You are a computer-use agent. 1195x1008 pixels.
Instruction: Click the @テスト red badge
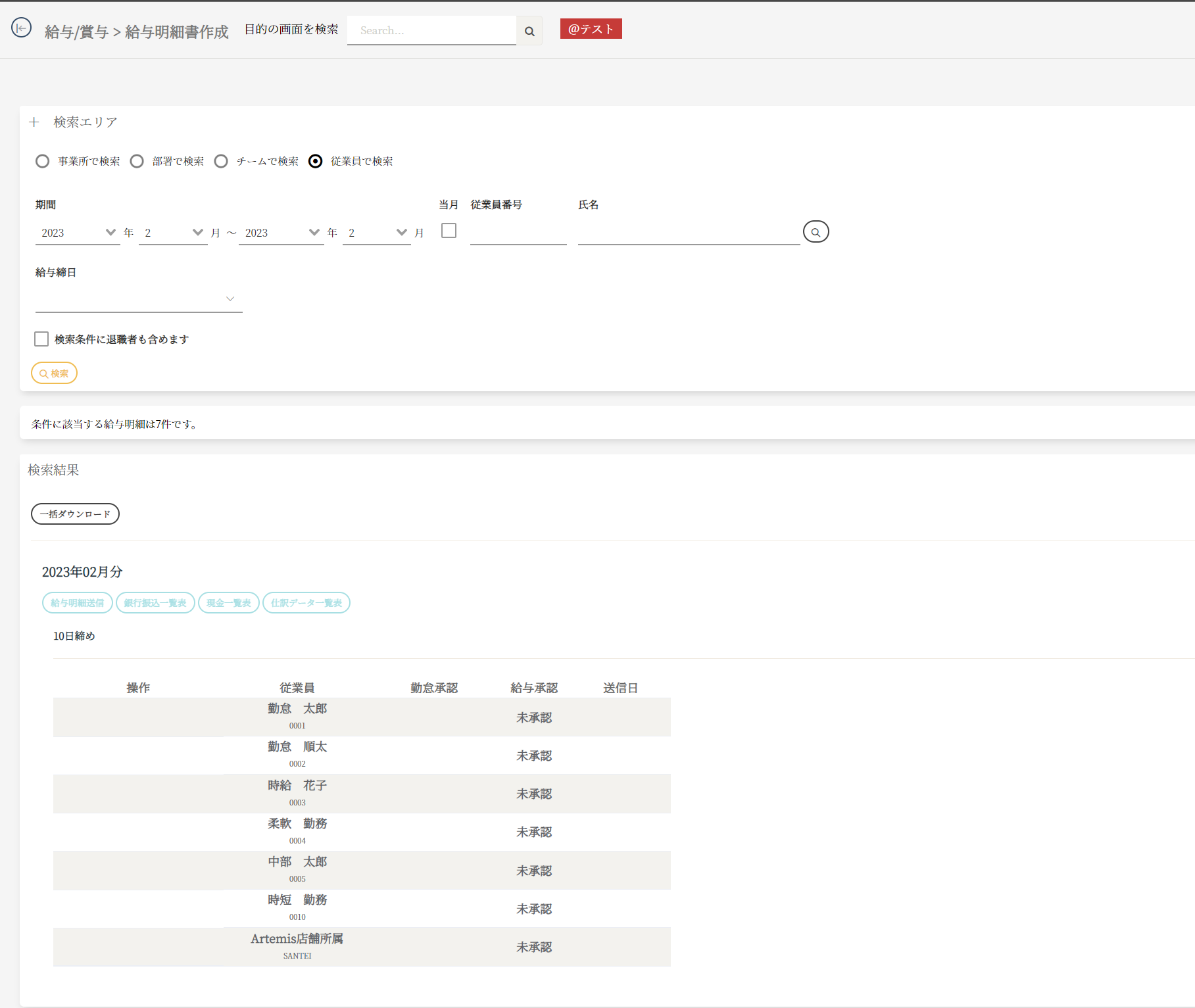pyautogui.click(x=591, y=29)
